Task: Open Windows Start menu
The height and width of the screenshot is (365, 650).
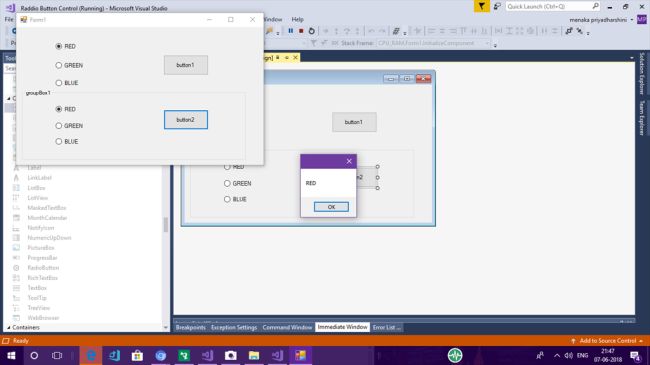Action: point(11,355)
